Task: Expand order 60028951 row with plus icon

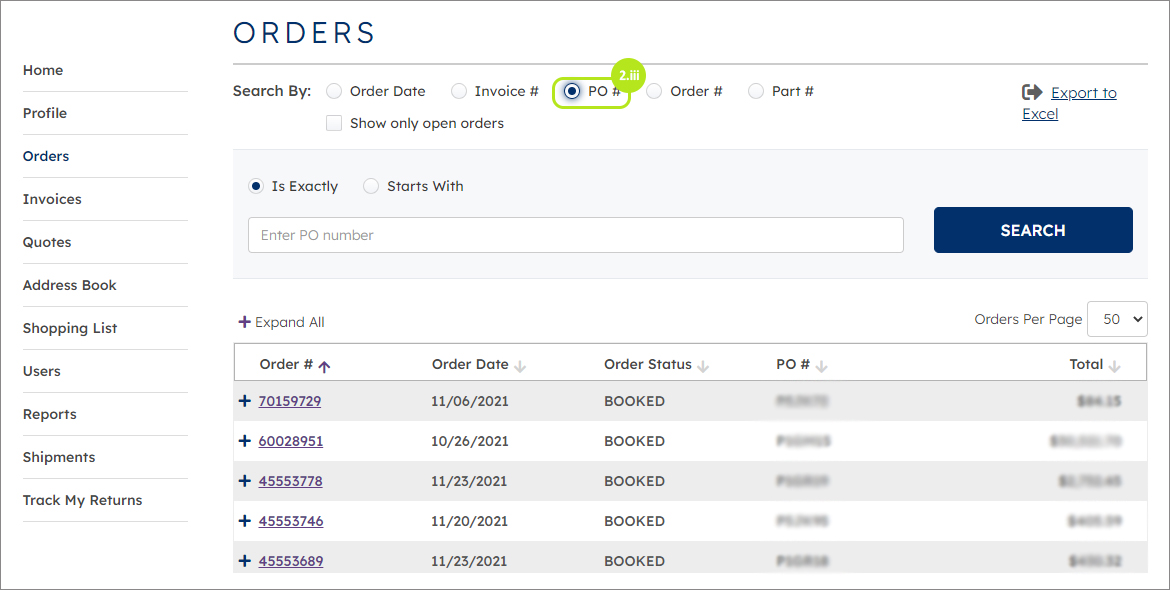Action: (244, 441)
